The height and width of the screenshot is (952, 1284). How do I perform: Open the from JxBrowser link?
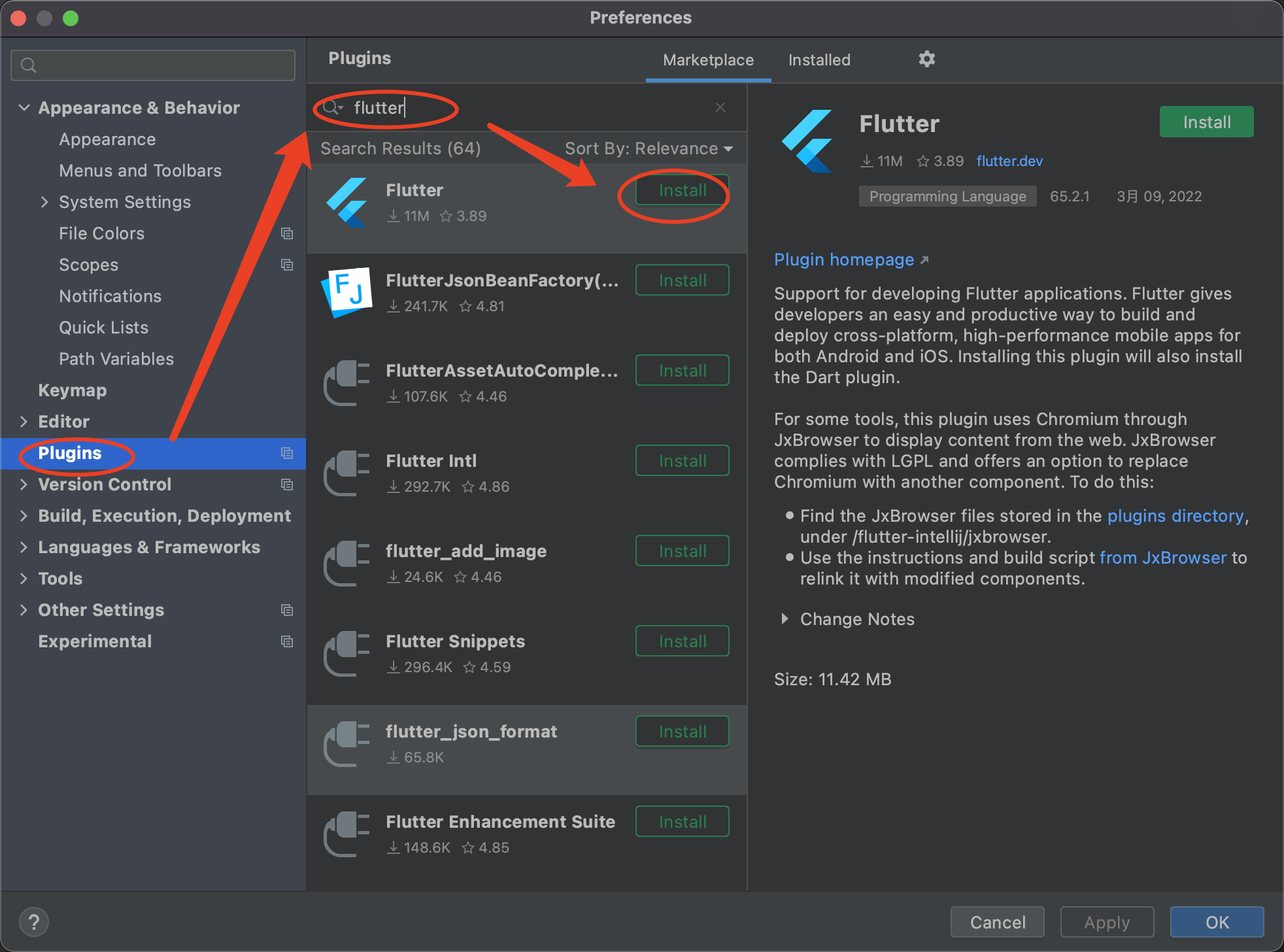(1163, 558)
